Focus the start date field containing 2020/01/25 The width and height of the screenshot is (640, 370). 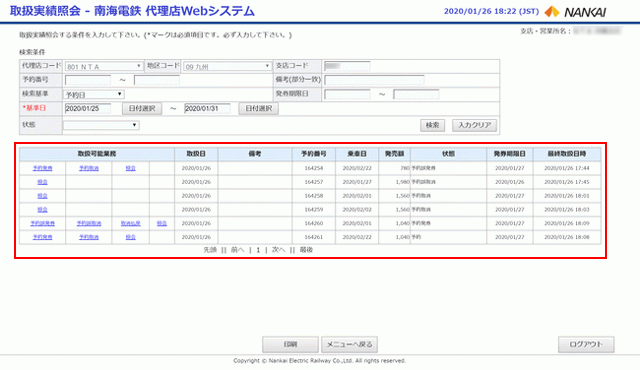(x=87, y=109)
